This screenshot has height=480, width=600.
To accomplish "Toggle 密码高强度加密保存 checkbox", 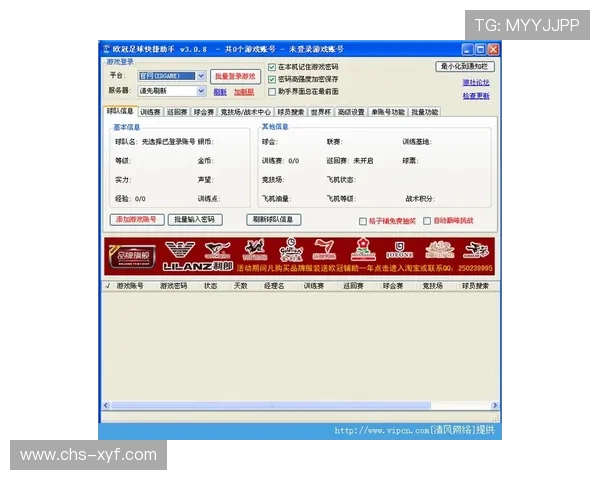I will point(271,78).
